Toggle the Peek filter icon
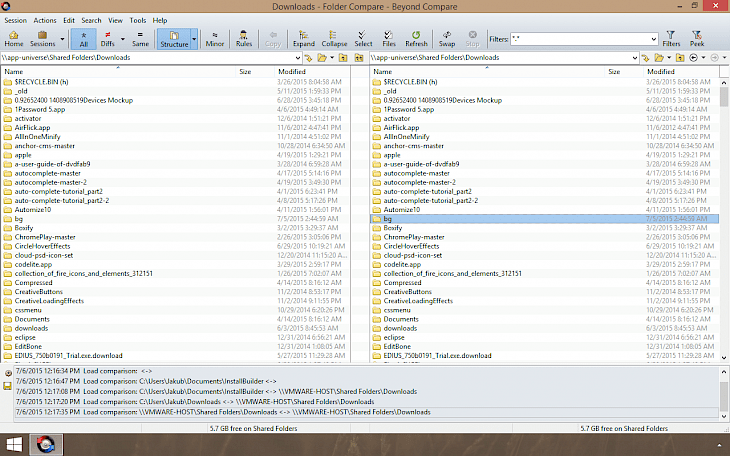Viewport: 730px width, 456px height. pos(697,39)
